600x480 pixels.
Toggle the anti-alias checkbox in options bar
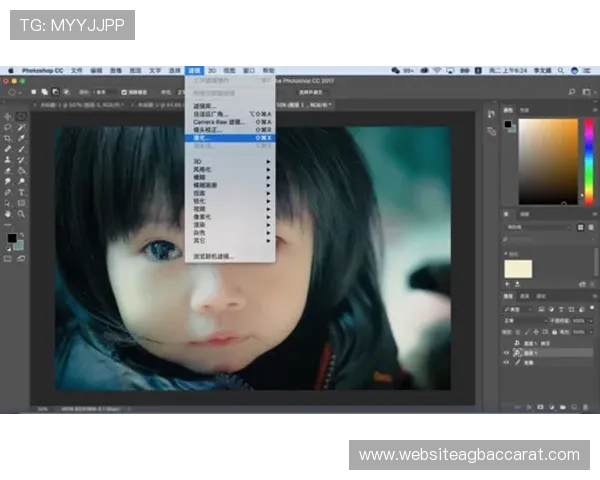tap(124, 91)
